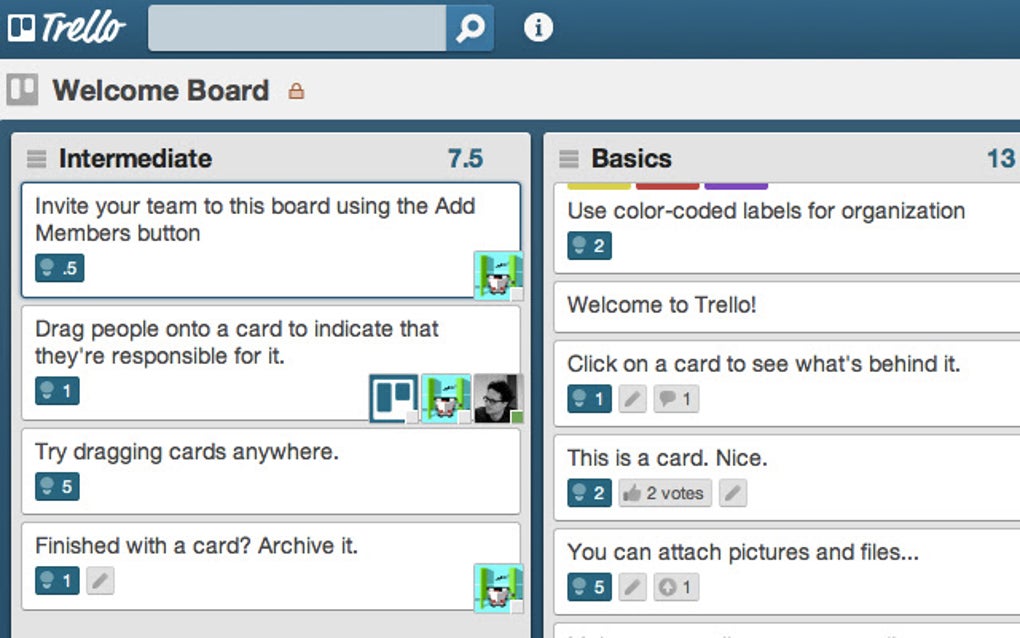Click the yellow label on color-coded card
The height and width of the screenshot is (638, 1020).
pos(599,186)
